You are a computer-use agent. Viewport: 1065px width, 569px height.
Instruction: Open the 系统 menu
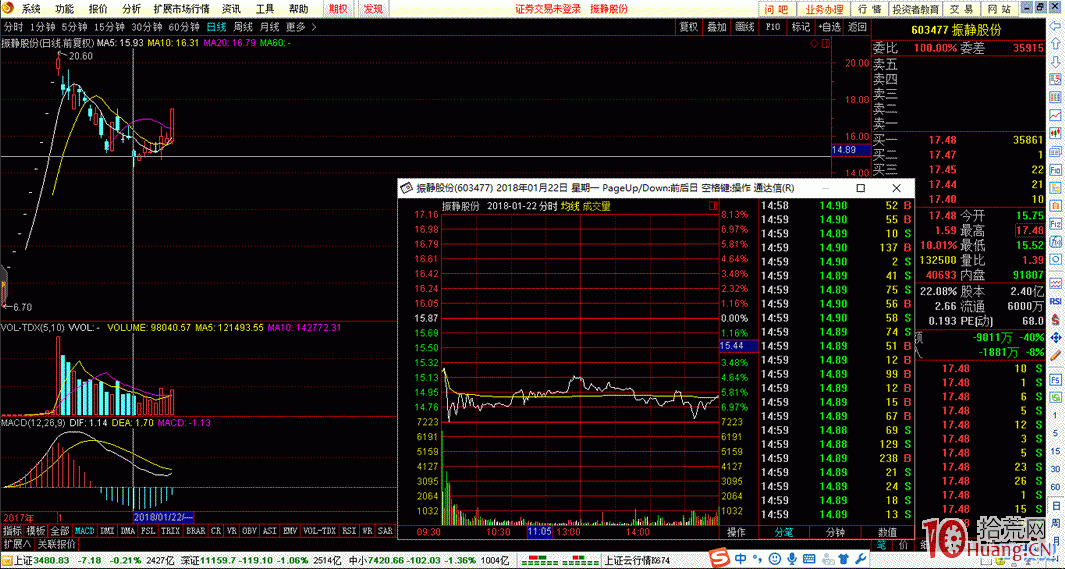click(x=31, y=9)
